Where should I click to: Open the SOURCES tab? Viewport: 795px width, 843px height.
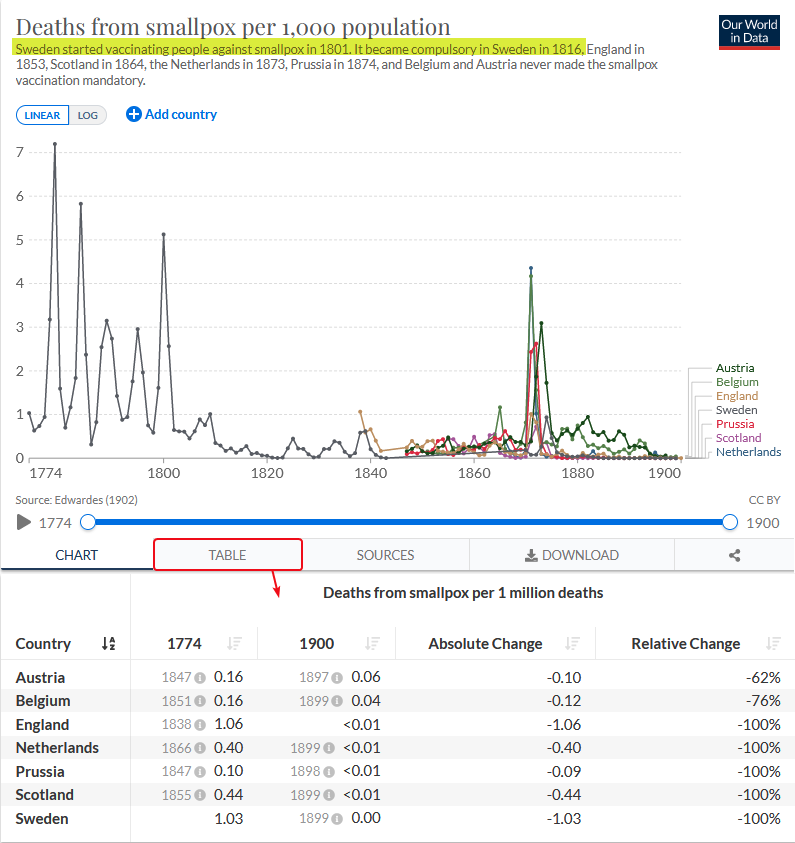tap(385, 555)
